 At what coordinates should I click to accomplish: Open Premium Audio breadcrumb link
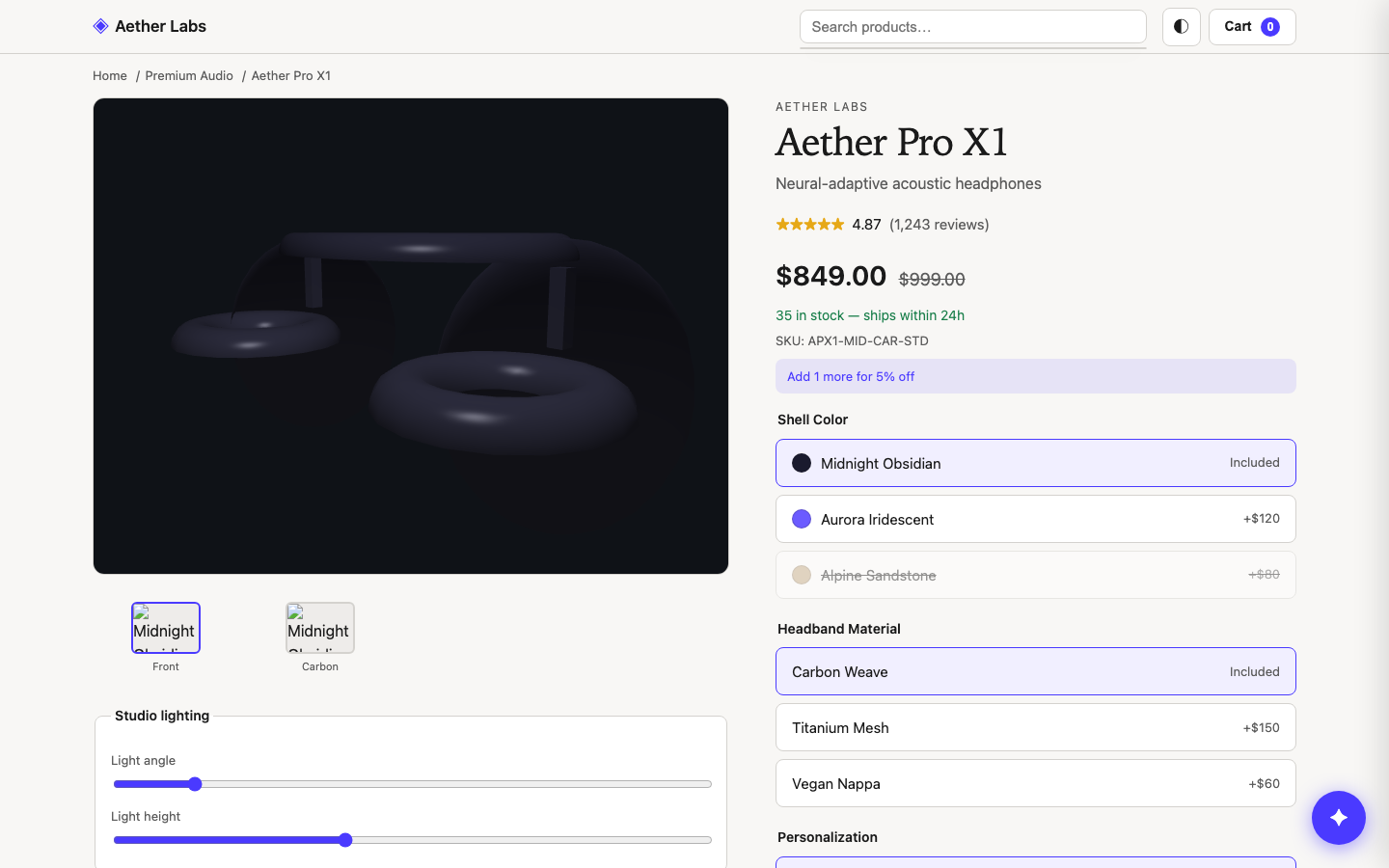pos(189,76)
